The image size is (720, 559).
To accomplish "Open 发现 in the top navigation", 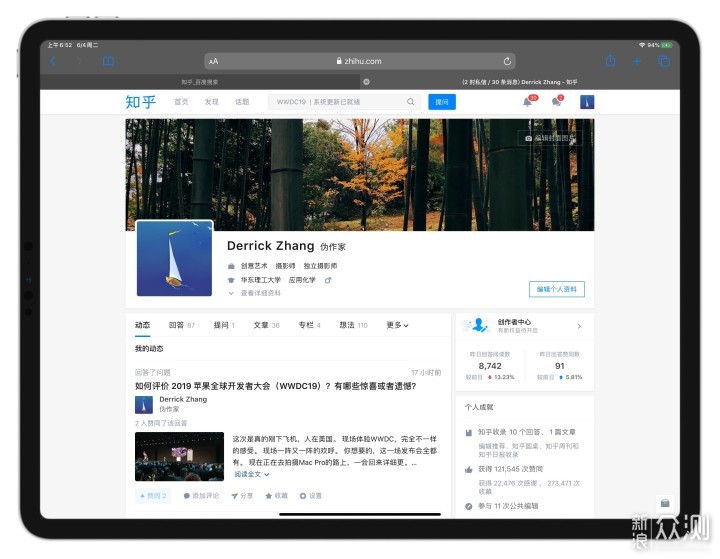I will tap(212, 102).
